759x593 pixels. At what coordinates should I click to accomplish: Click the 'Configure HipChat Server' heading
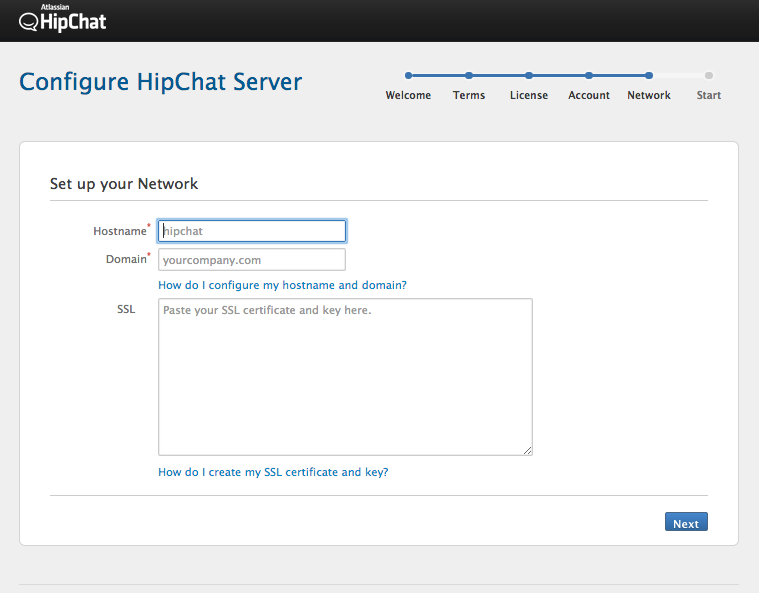coord(160,82)
